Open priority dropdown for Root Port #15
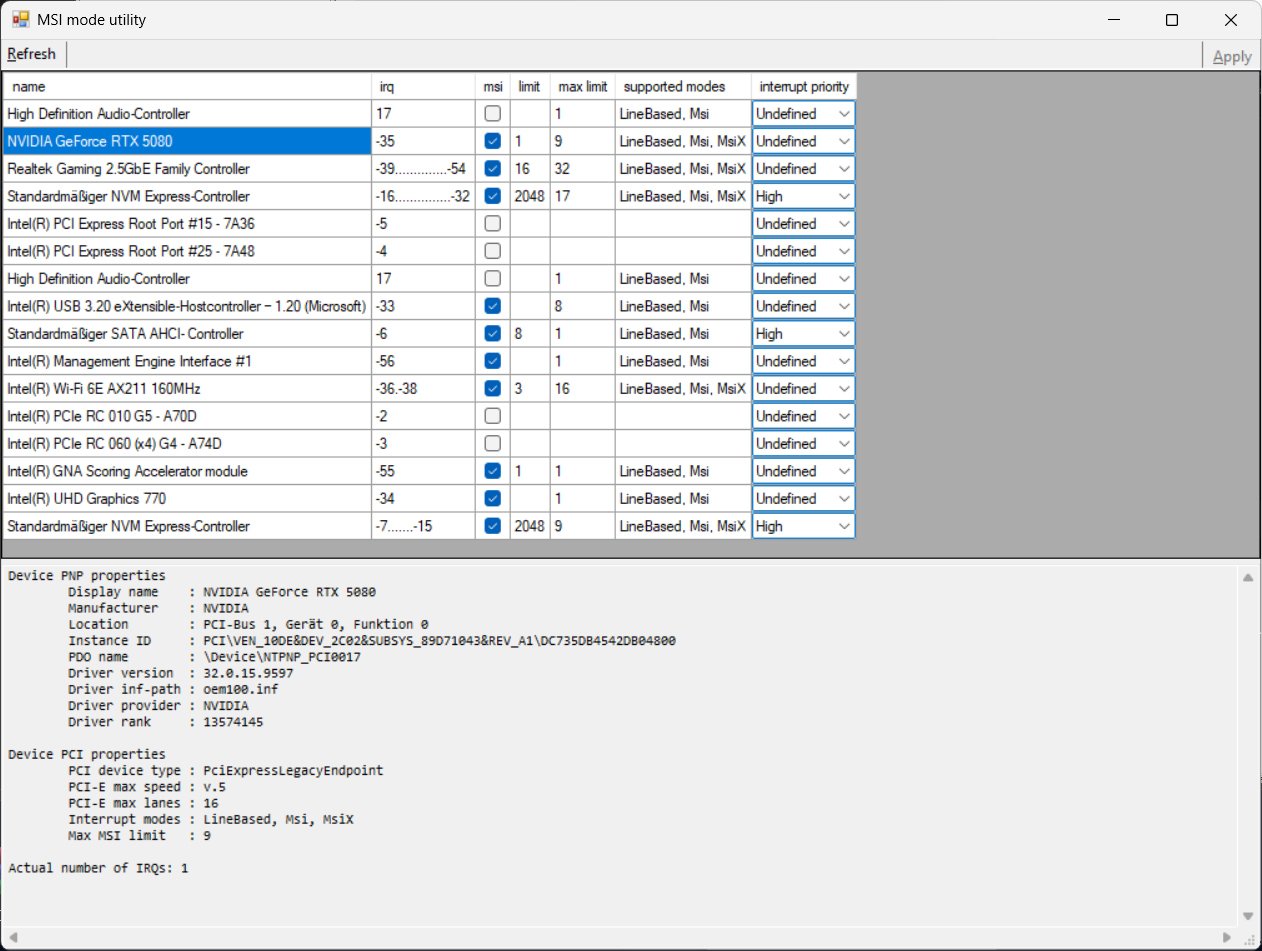Screen dimensions: 1262x951 tap(804, 224)
